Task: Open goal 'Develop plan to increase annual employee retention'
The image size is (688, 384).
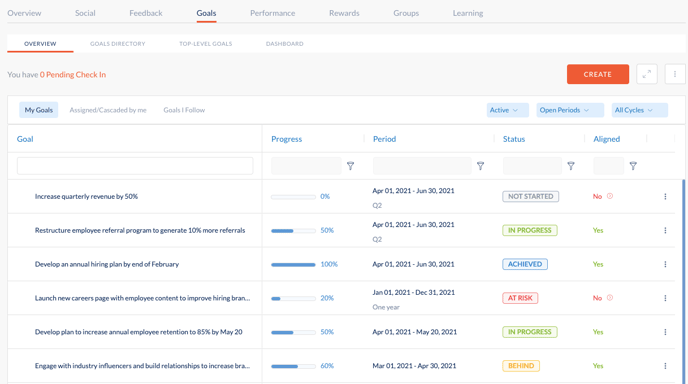Action: coord(139,332)
